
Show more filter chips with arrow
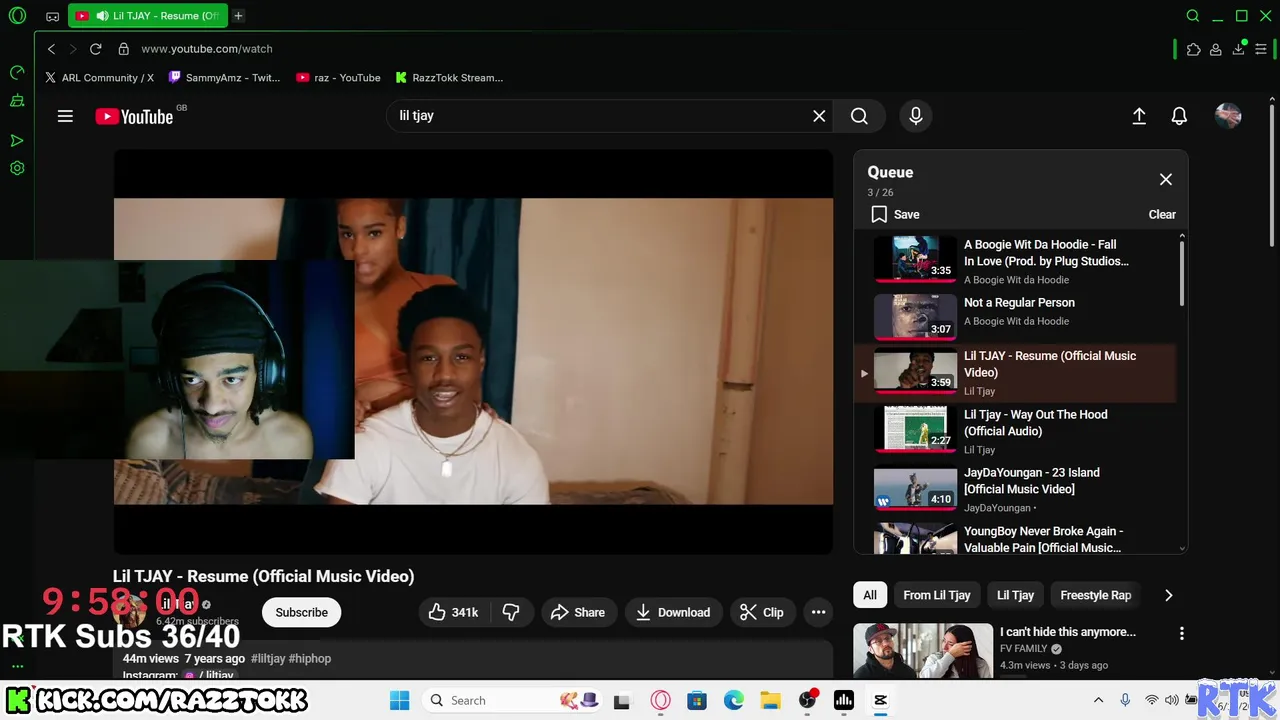click(1168, 595)
